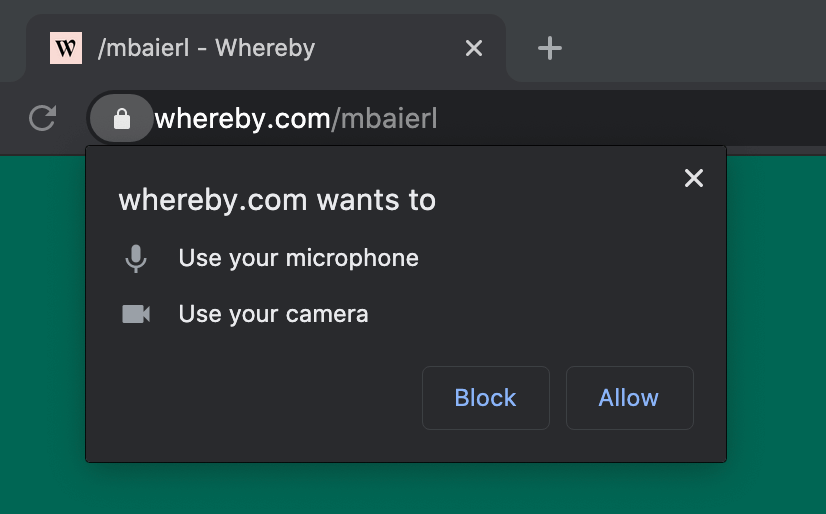Click the green page background below the prompt

coord(411,490)
